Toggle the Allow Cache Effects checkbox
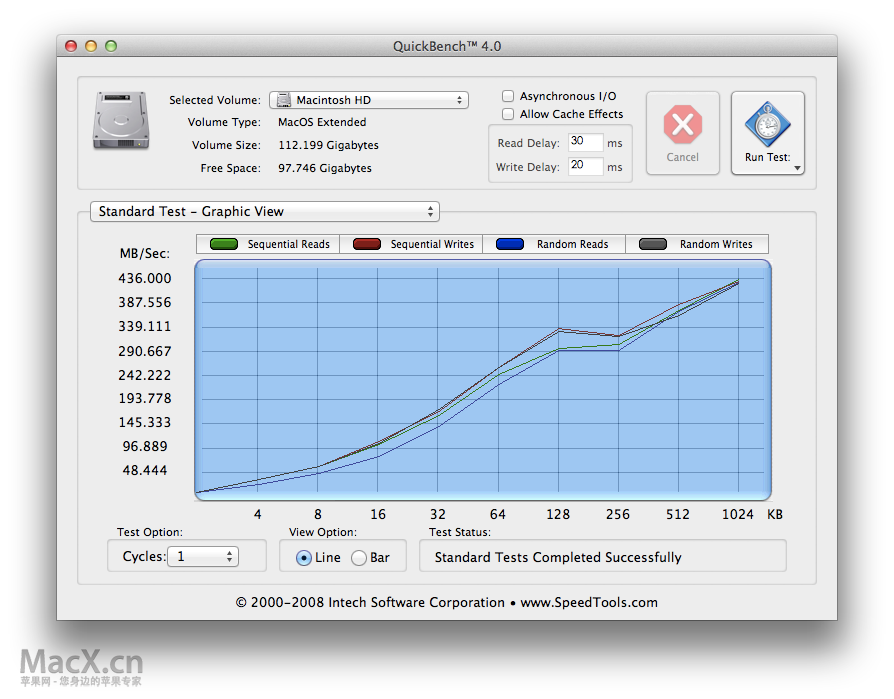 click(x=507, y=114)
